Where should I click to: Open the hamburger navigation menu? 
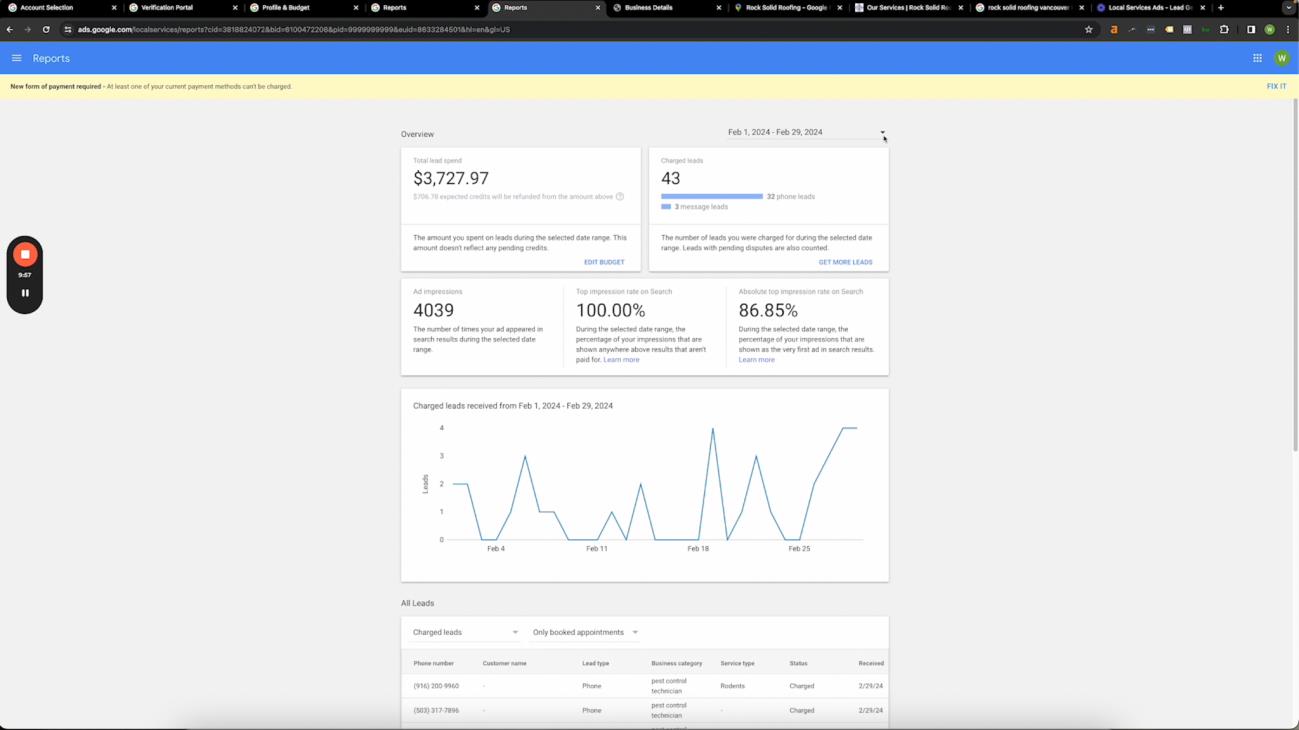[x=17, y=58]
